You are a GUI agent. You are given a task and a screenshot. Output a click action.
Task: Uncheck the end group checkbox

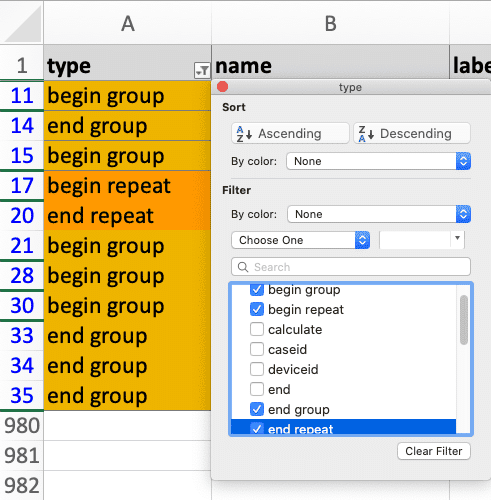point(257,409)
